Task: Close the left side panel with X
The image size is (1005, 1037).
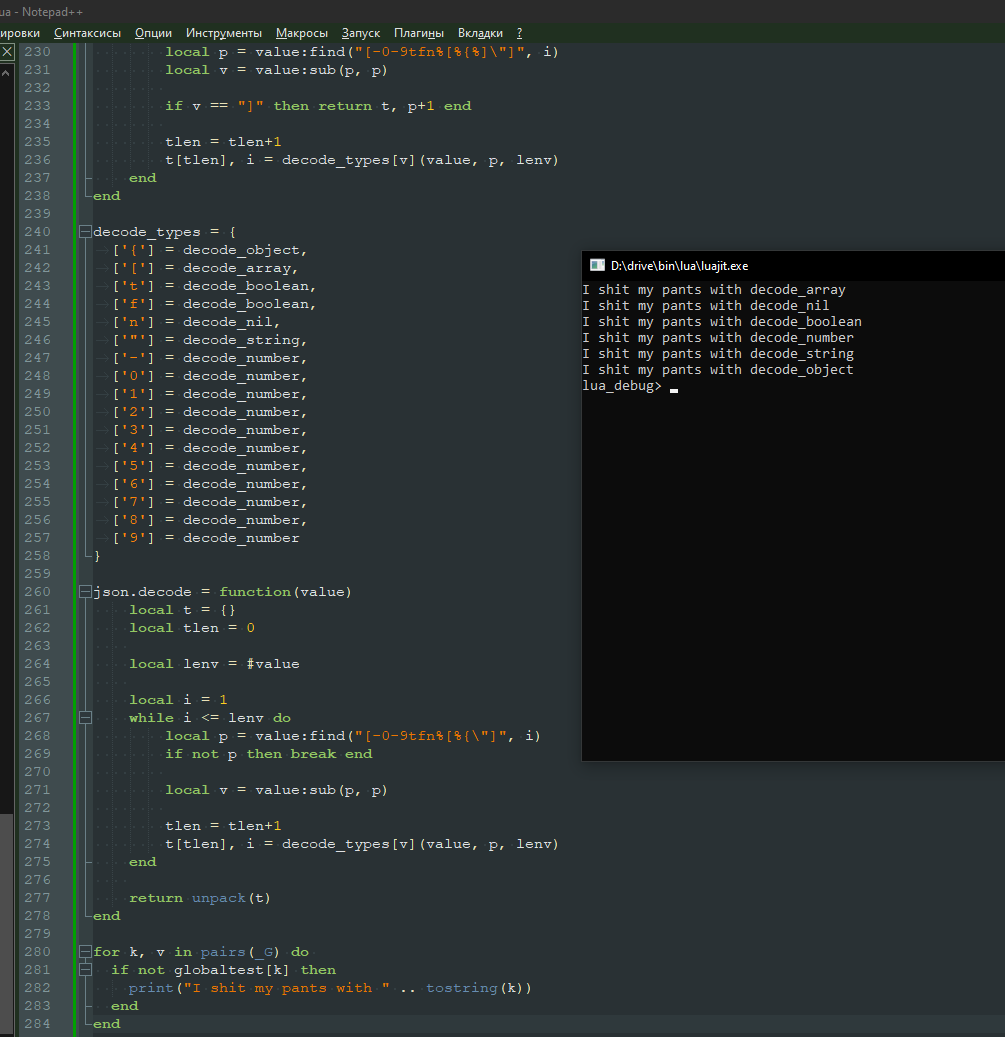Action: point(7,51)
